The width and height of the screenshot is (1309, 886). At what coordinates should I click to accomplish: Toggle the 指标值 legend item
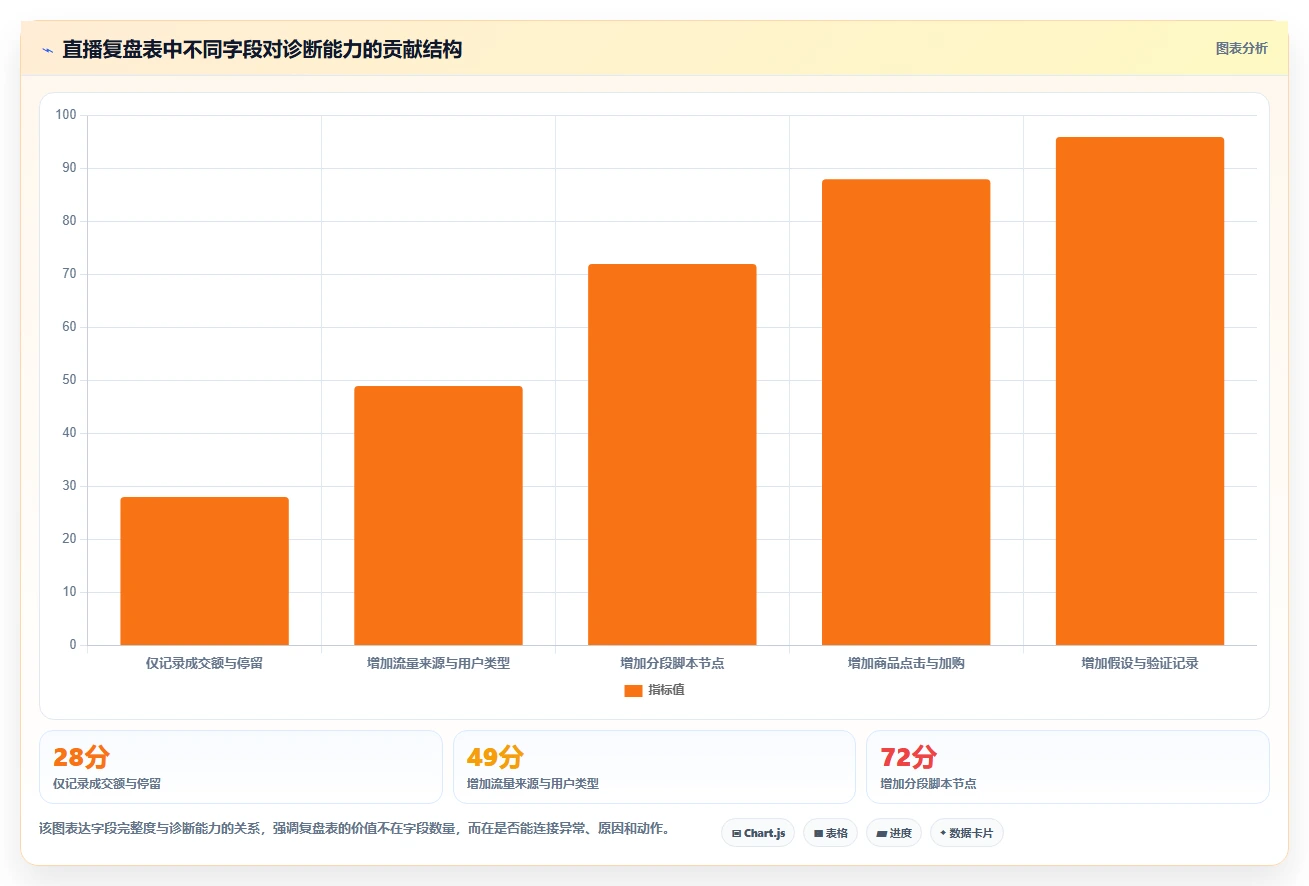click(x=654, y=690)
